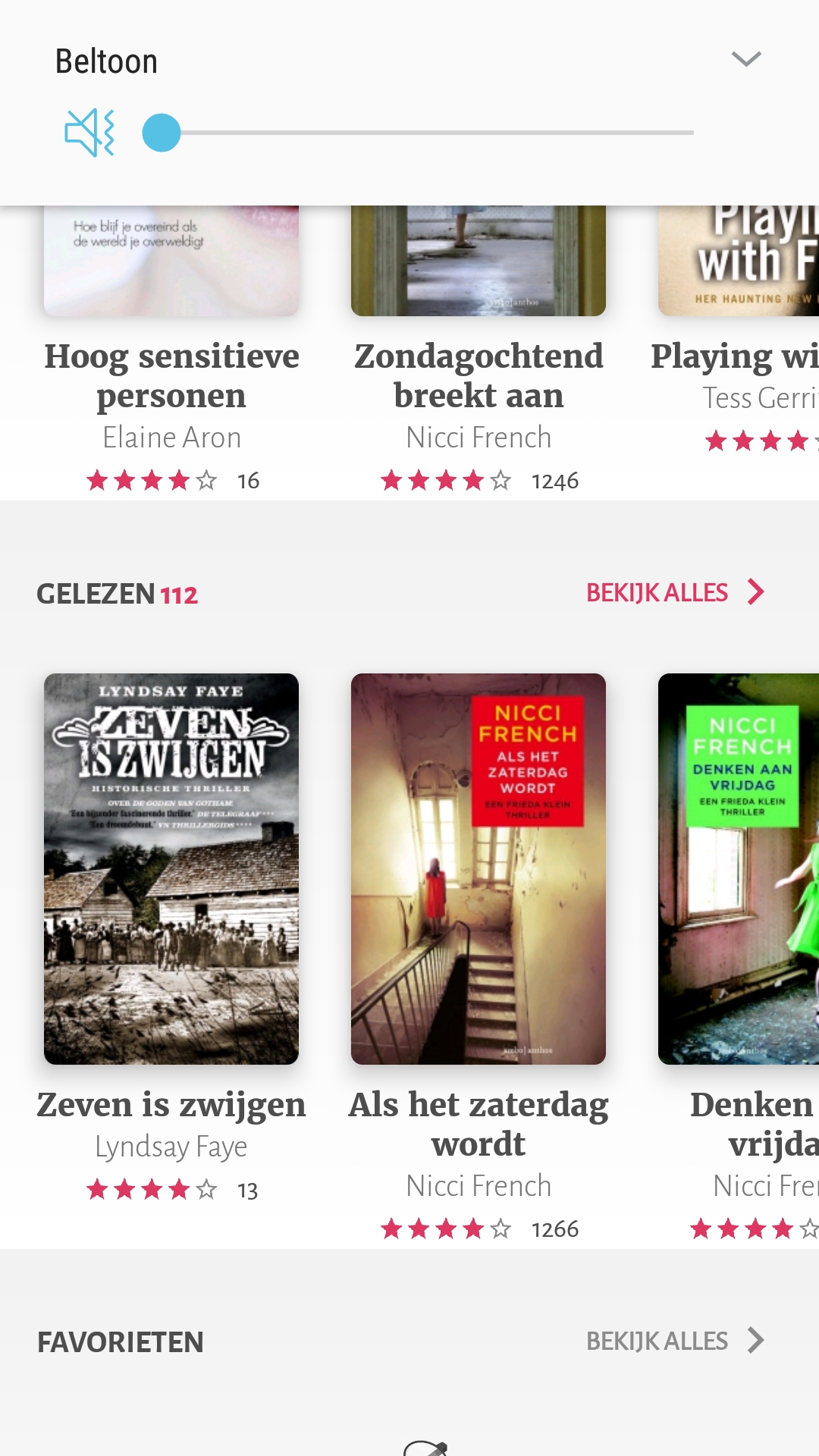Image resolution: width=819 pixels, height=1456 pixels.
Task: Expand the Beltoon volume panel chevron
Action: click(746, 59)
